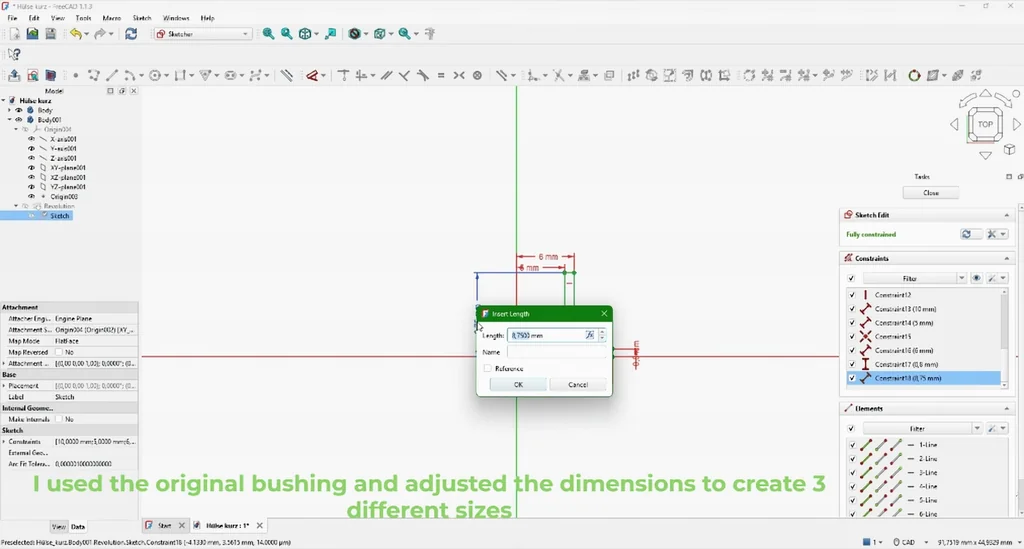Cancel the Insert Length dialog
1024x549 pixels.
pyautogui.click(x=578, y=384)
